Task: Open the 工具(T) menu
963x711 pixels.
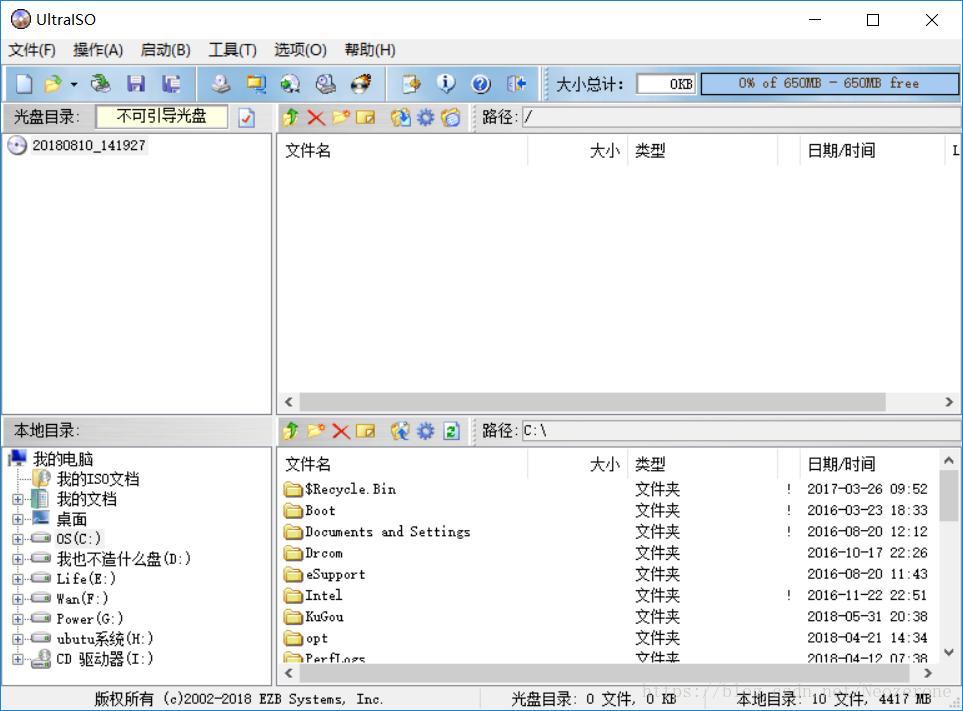Action: click(x=232, y=50)
